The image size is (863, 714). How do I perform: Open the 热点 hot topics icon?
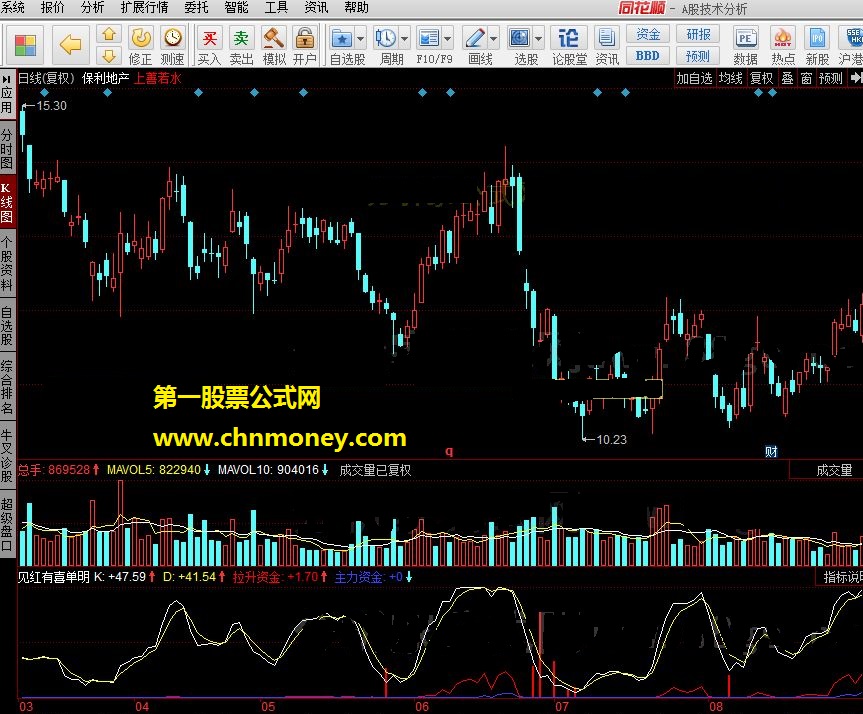783,46
